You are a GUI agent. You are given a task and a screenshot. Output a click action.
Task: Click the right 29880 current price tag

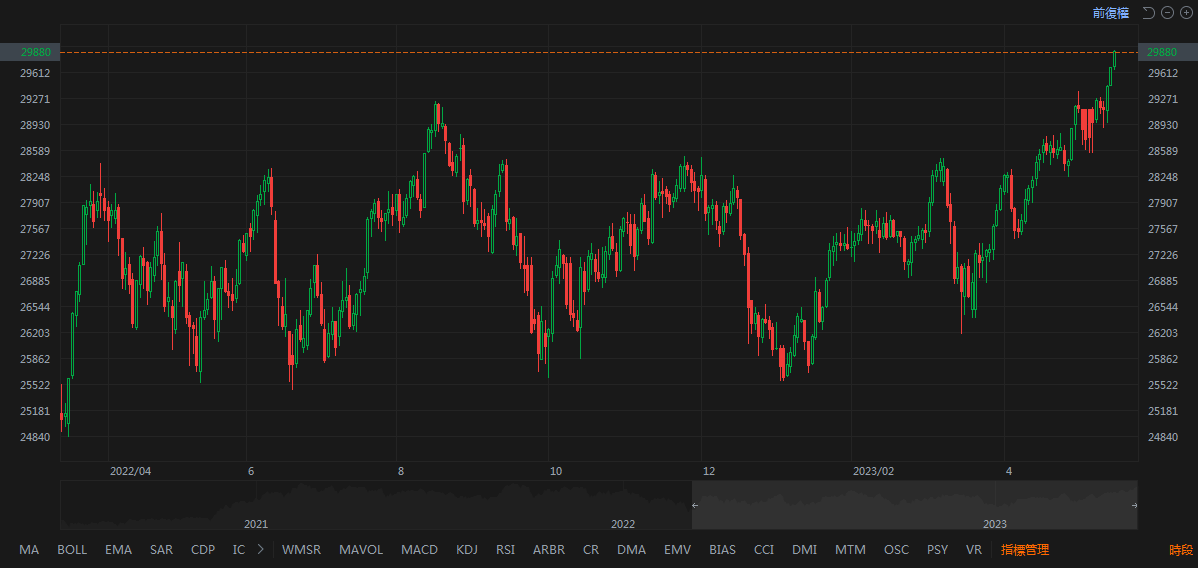[x=1168, y=52]
